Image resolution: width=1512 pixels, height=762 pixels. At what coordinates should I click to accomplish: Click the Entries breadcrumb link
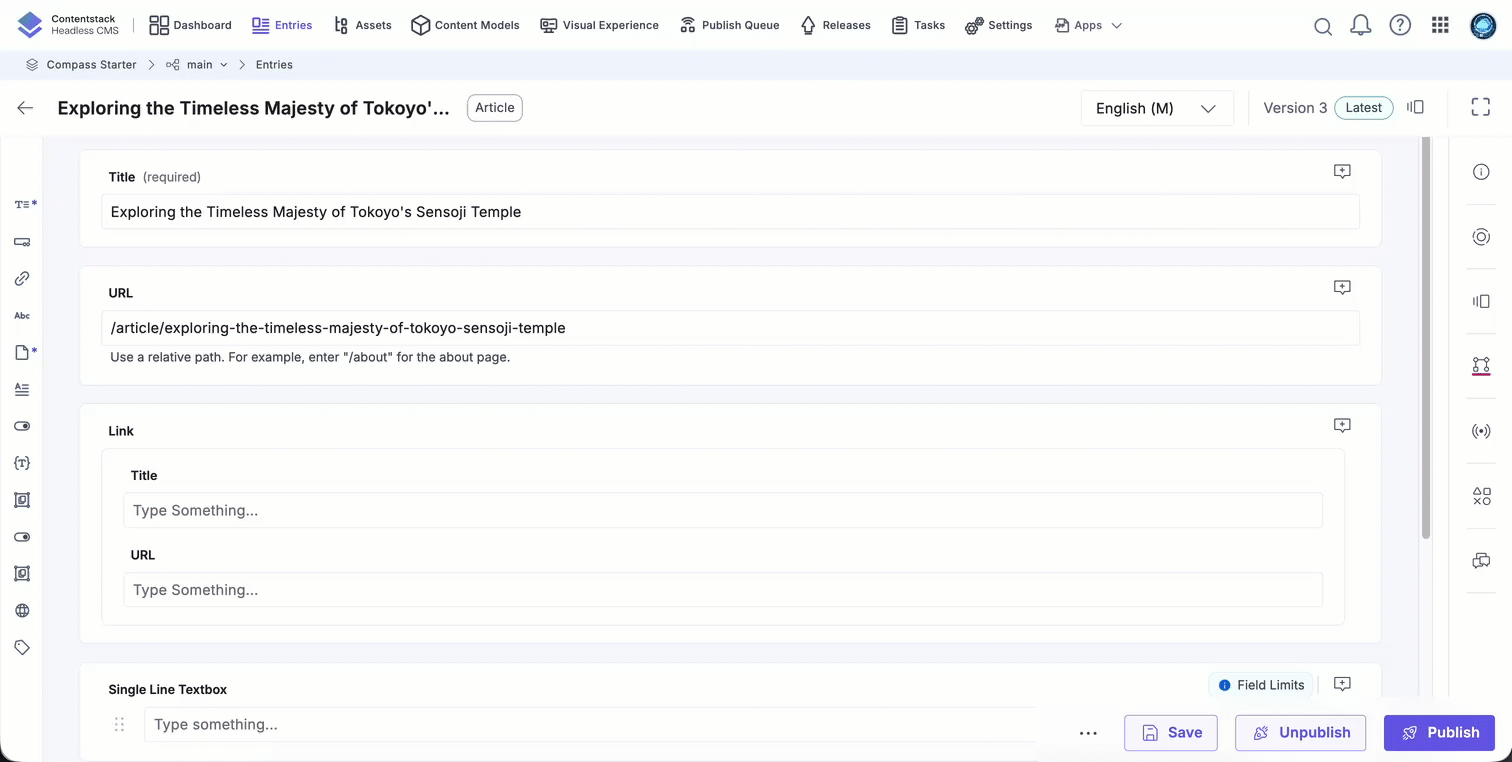[x=274, y=65]
